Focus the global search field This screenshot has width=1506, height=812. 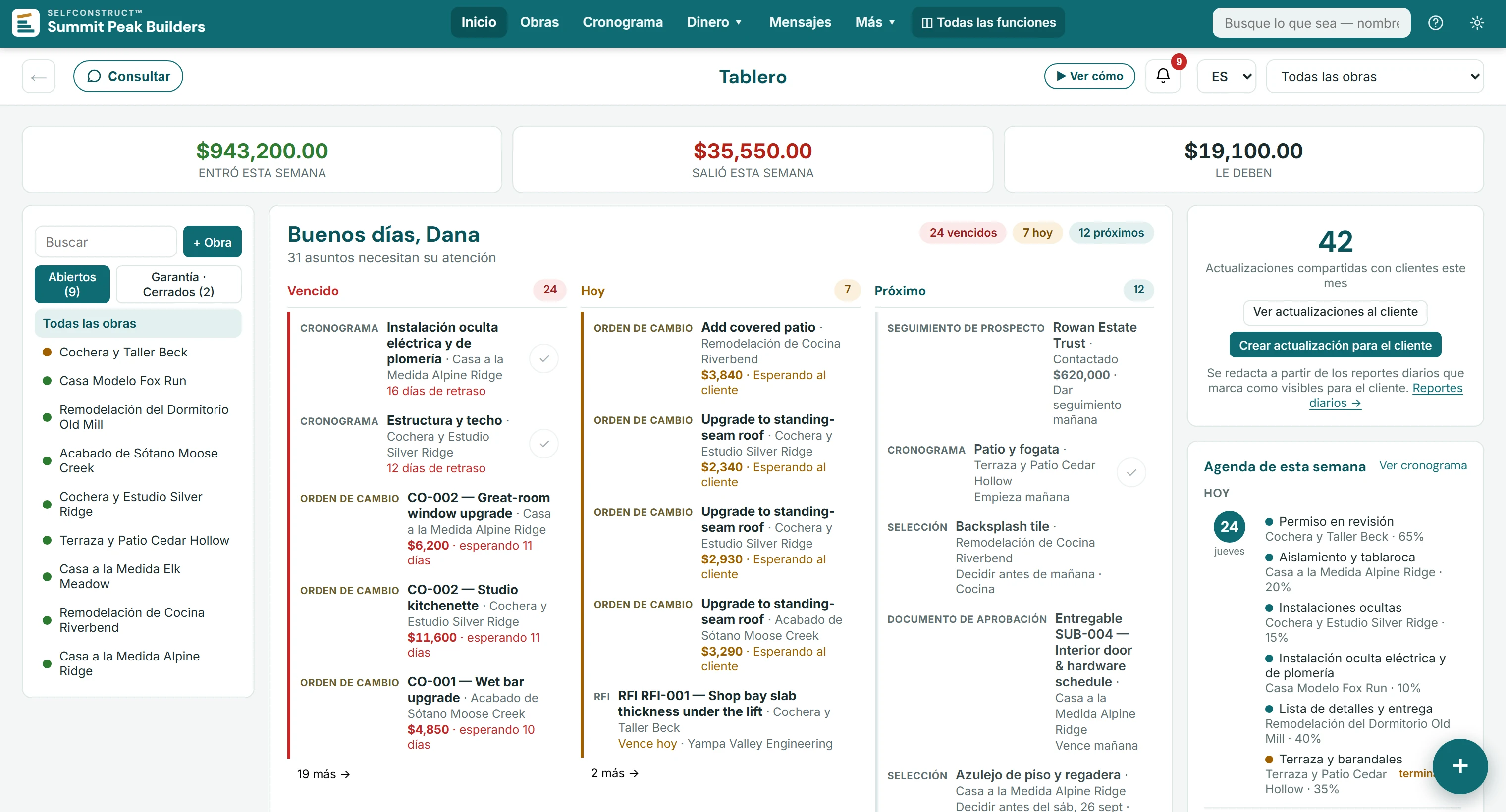[x=1311, y=23]
